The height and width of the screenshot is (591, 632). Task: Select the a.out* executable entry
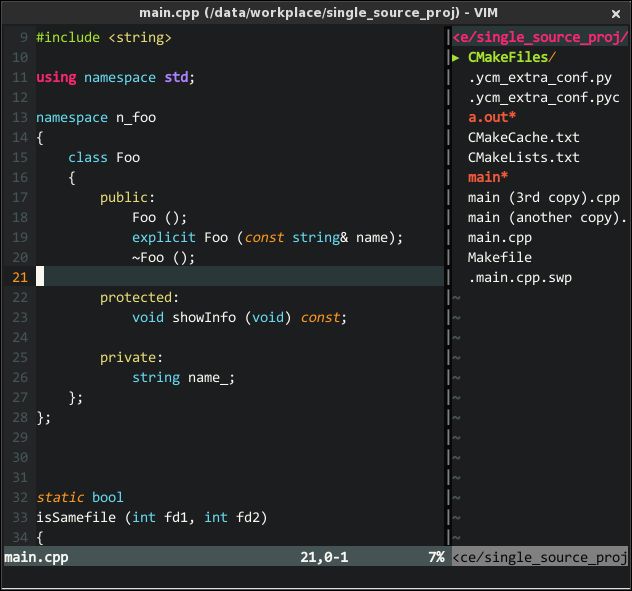click(492, 117)
